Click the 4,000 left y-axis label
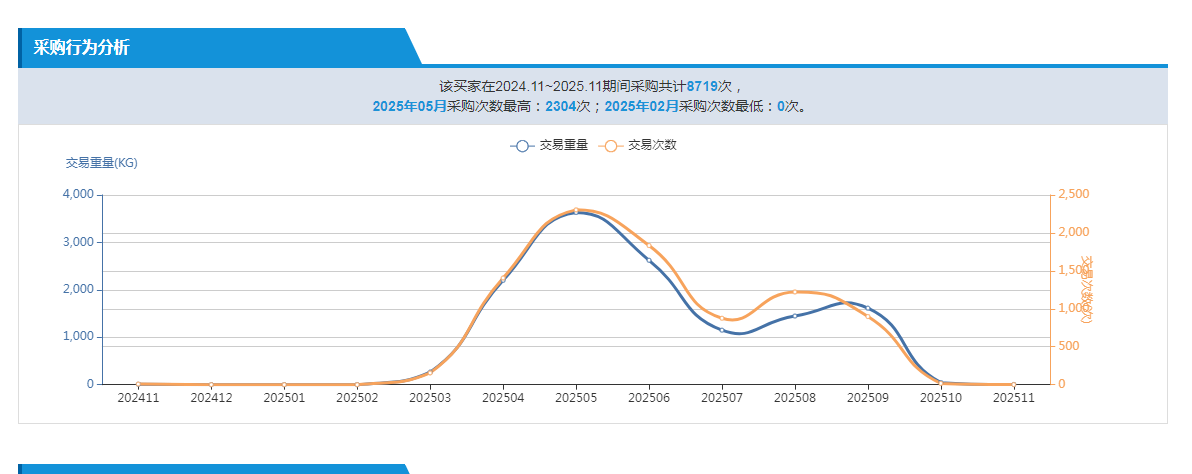The image size is (1192, 474). click(78, 195)
